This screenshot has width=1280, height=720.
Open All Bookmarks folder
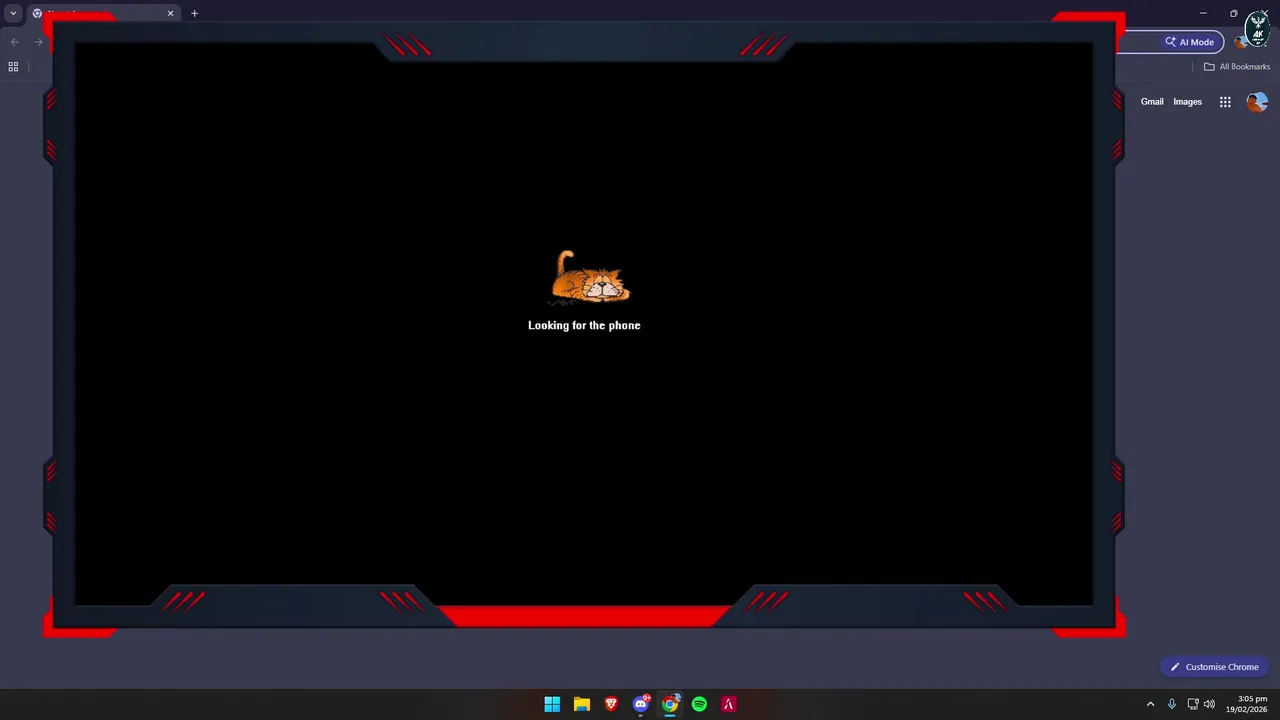pos(1236,67)
